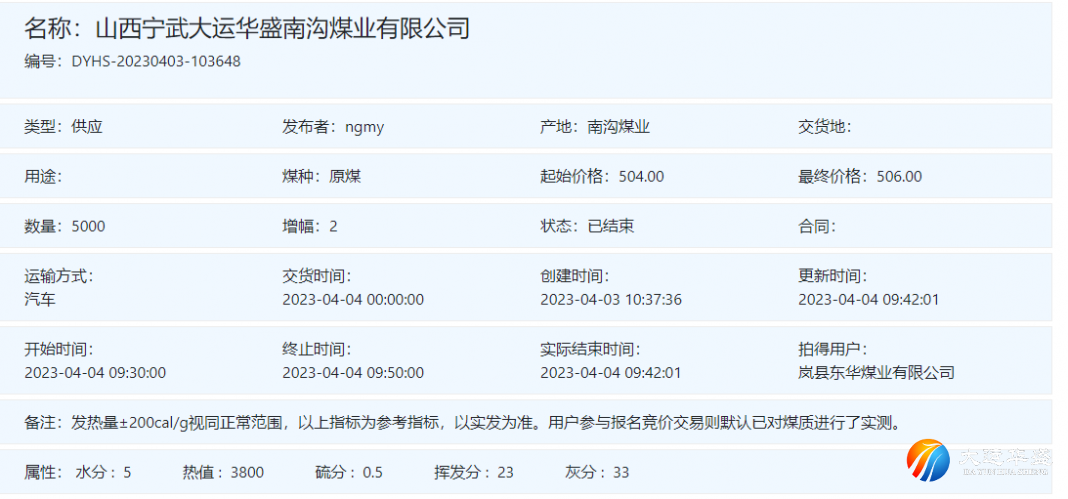Viewport: 1068px width, 499px height.
Task: Click the final price 506.00
Action: [899, 176]
